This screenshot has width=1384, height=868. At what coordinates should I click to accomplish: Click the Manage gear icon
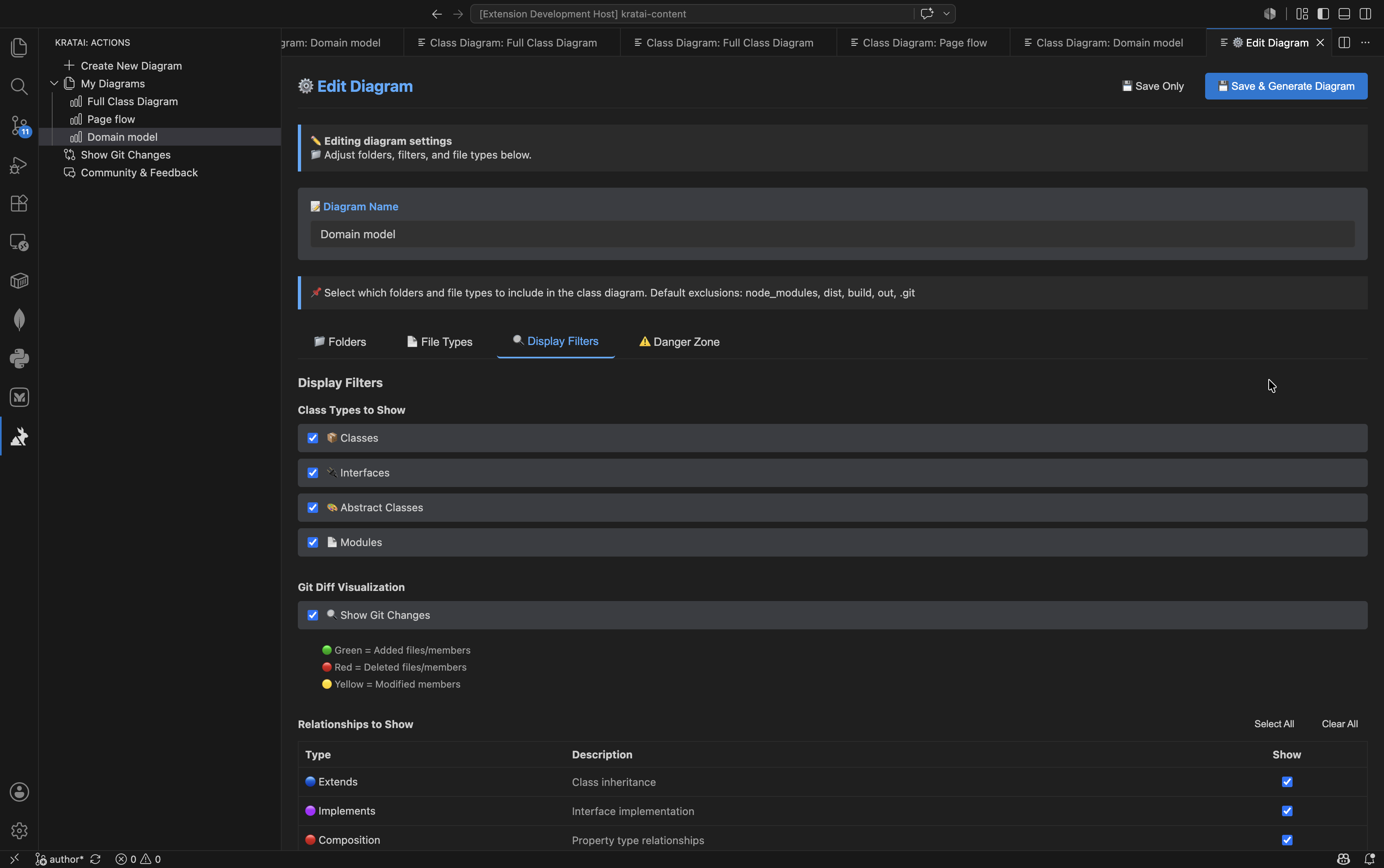pos(19,830)
